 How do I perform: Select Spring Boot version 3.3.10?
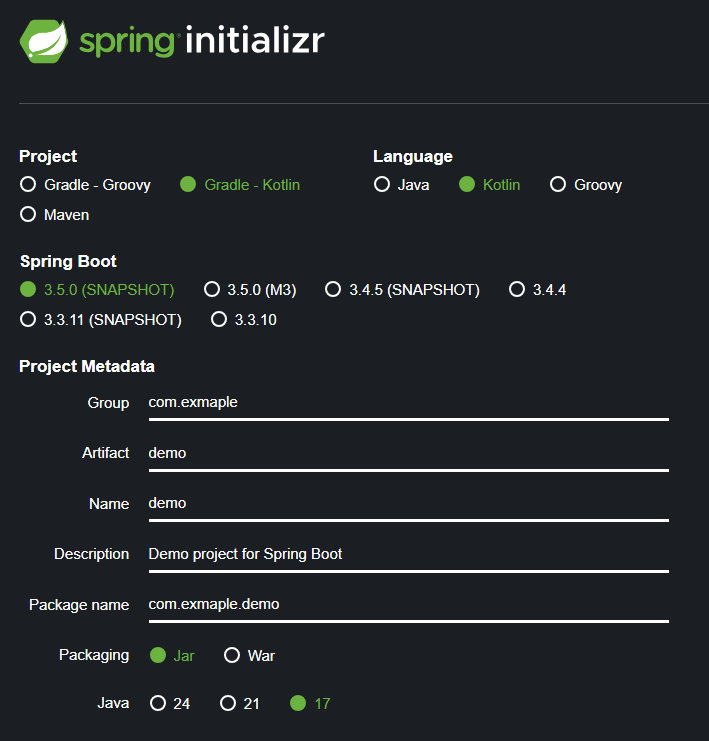(244, 319)
